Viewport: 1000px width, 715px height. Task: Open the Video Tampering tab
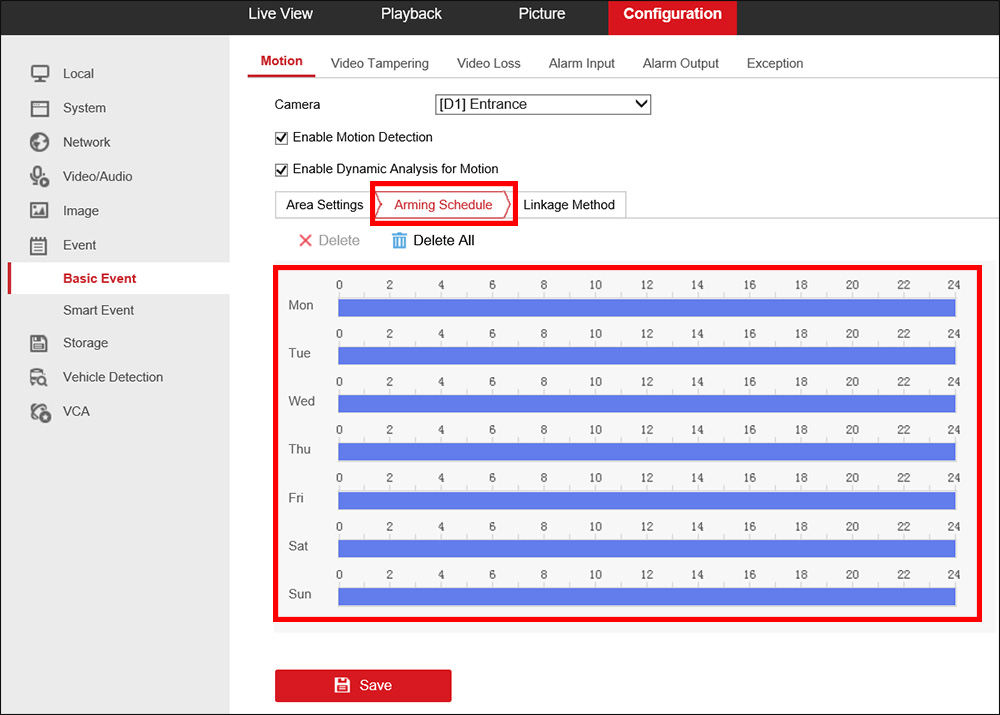[x=379, y=63]
